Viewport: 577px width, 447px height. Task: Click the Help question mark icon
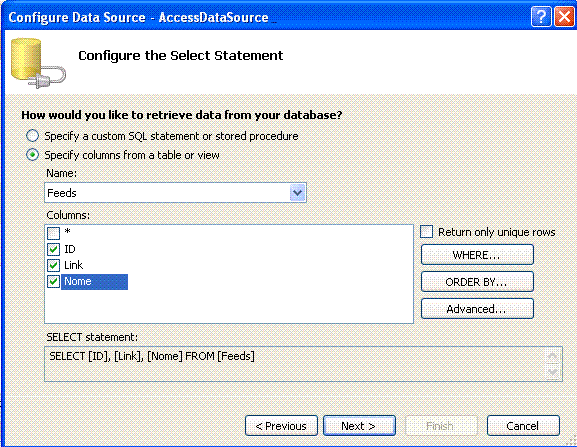pyautogui.click(x=541, y=17)
